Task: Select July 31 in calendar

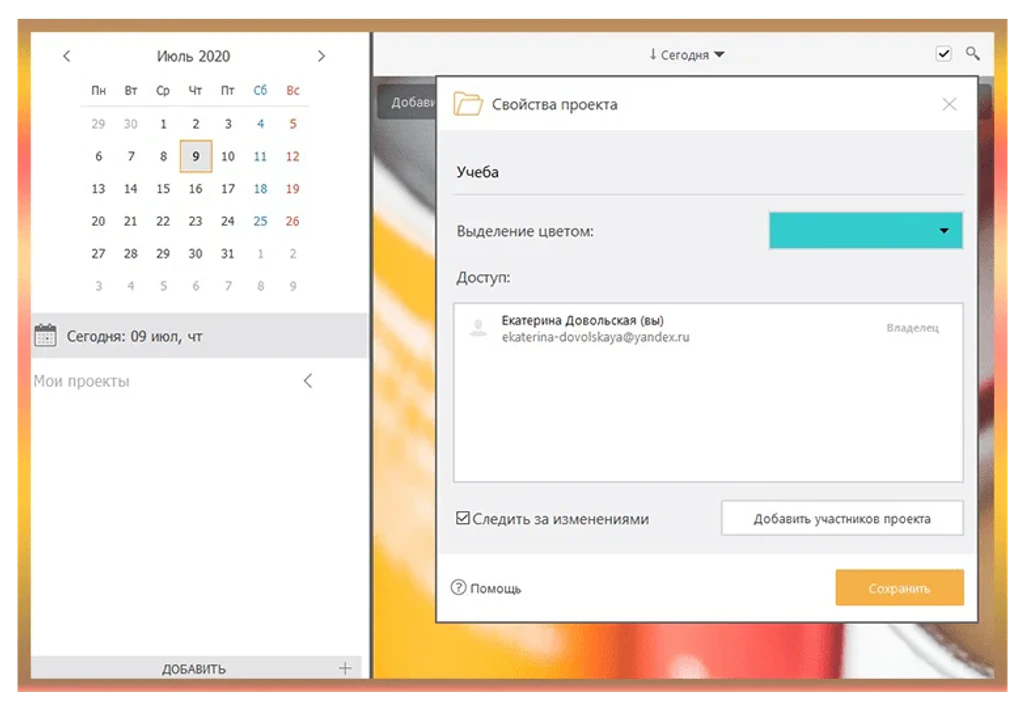Action: (227, 253)
